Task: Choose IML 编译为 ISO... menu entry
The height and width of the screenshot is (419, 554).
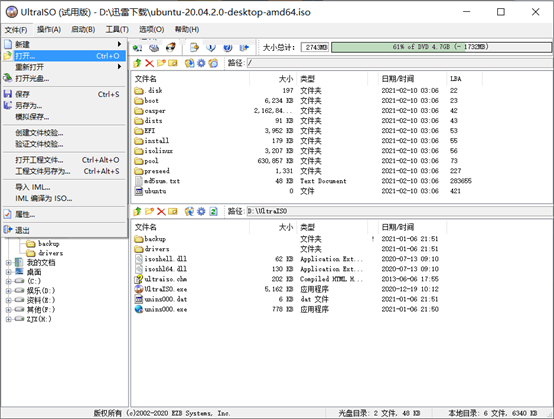Action: pyautogui.click(x=64, y=198)
